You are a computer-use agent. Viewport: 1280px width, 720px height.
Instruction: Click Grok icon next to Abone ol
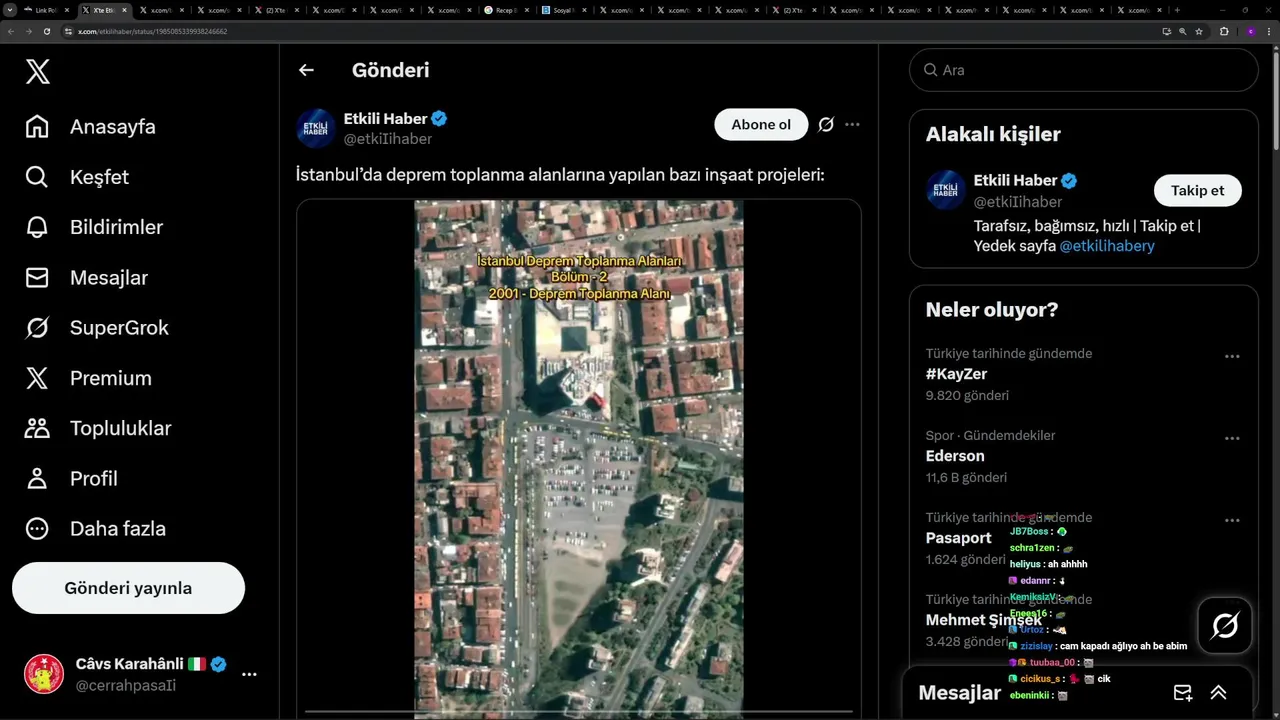826,125
